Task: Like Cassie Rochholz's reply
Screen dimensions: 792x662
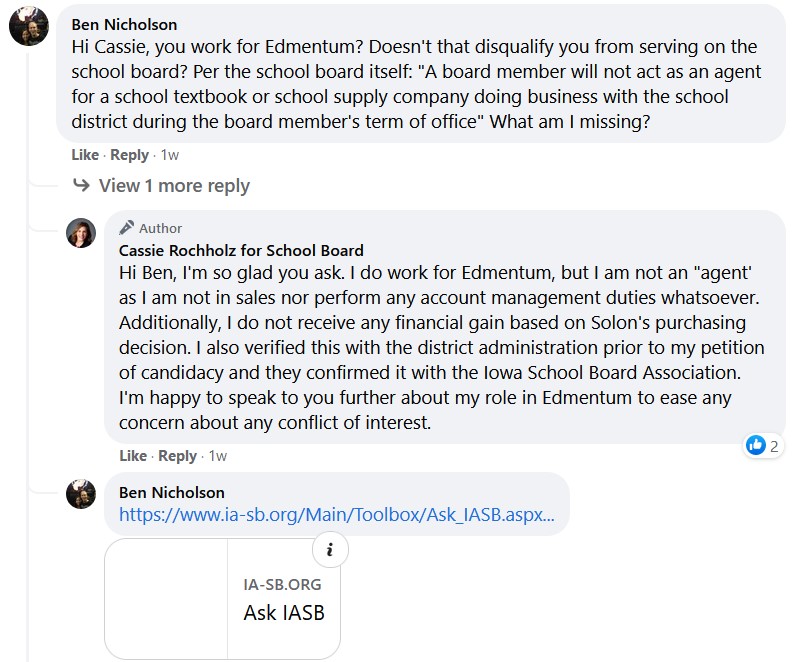Action: click(133, 456)
